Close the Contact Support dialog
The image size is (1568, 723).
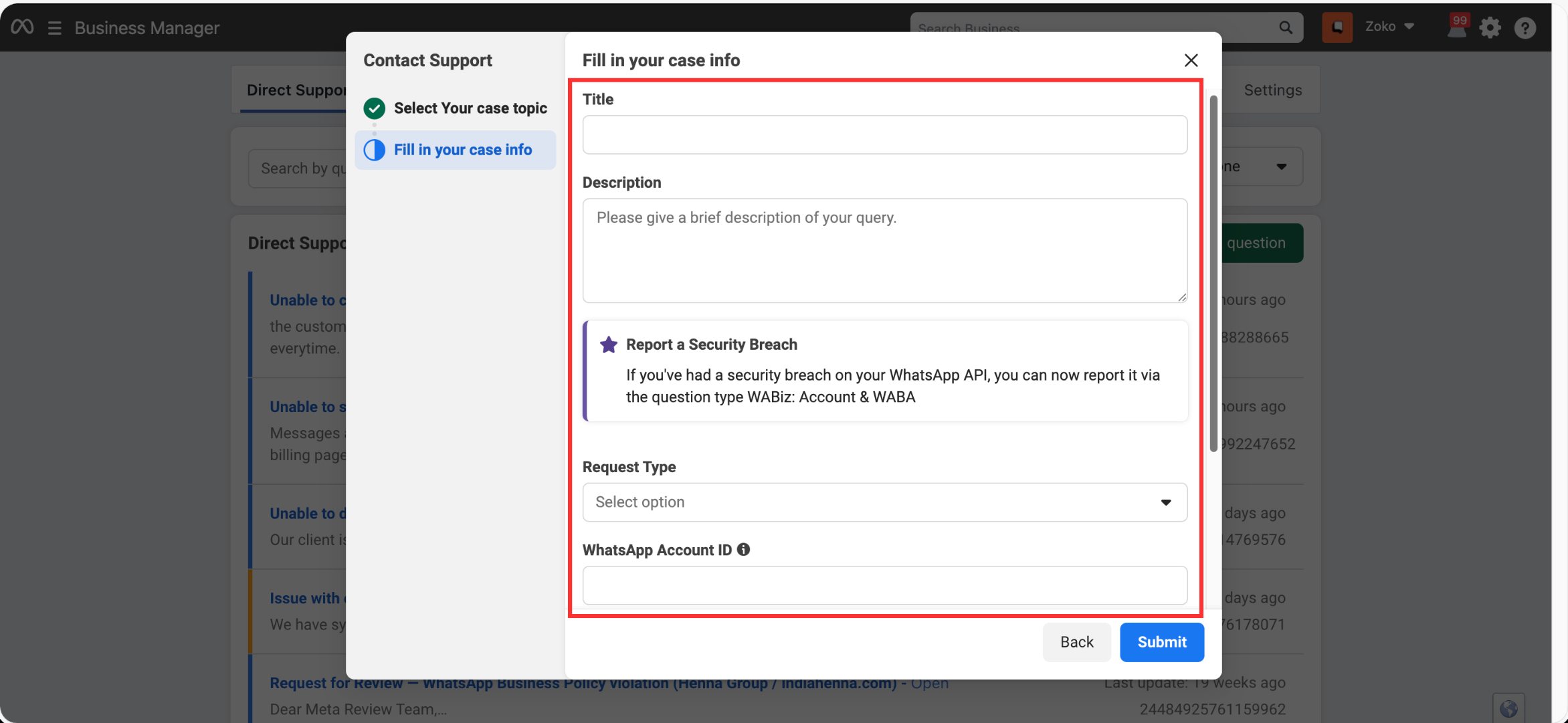(1191, 60)
